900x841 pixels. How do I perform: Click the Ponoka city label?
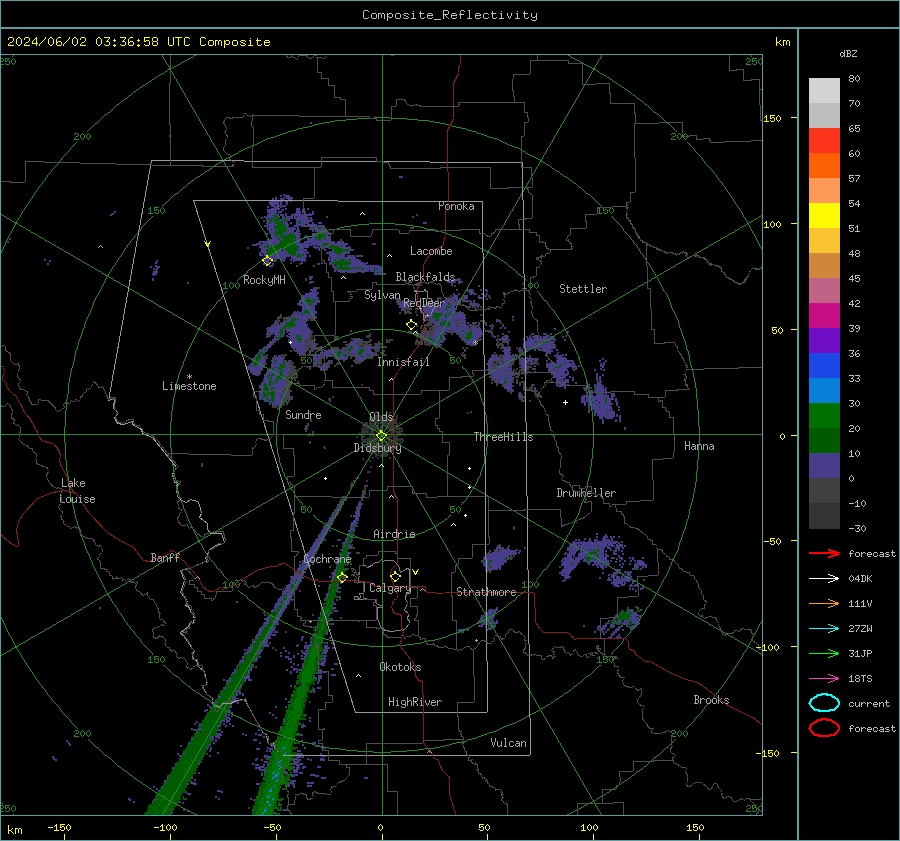(456, 206)
